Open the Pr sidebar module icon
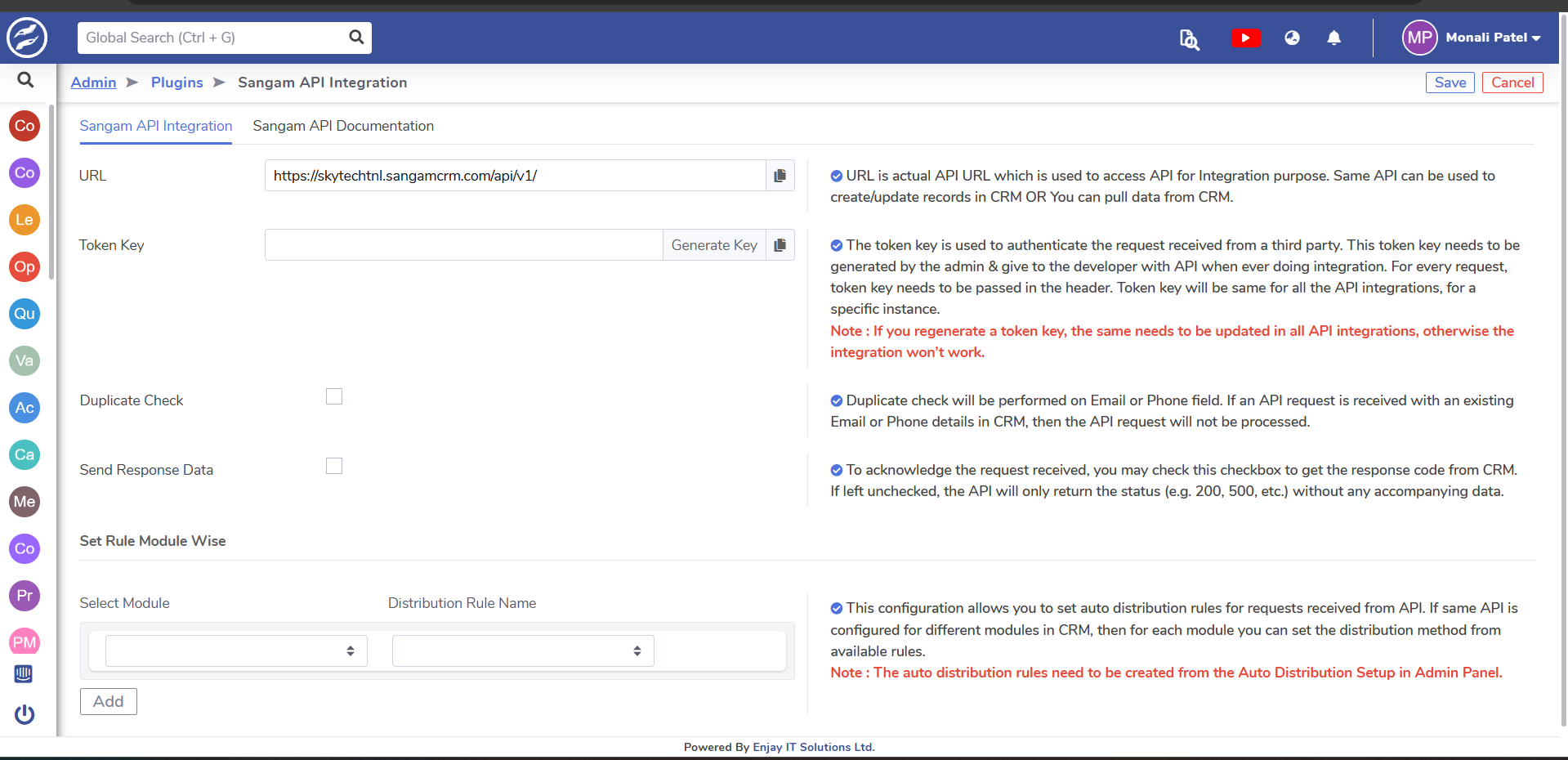 [25, 596]
